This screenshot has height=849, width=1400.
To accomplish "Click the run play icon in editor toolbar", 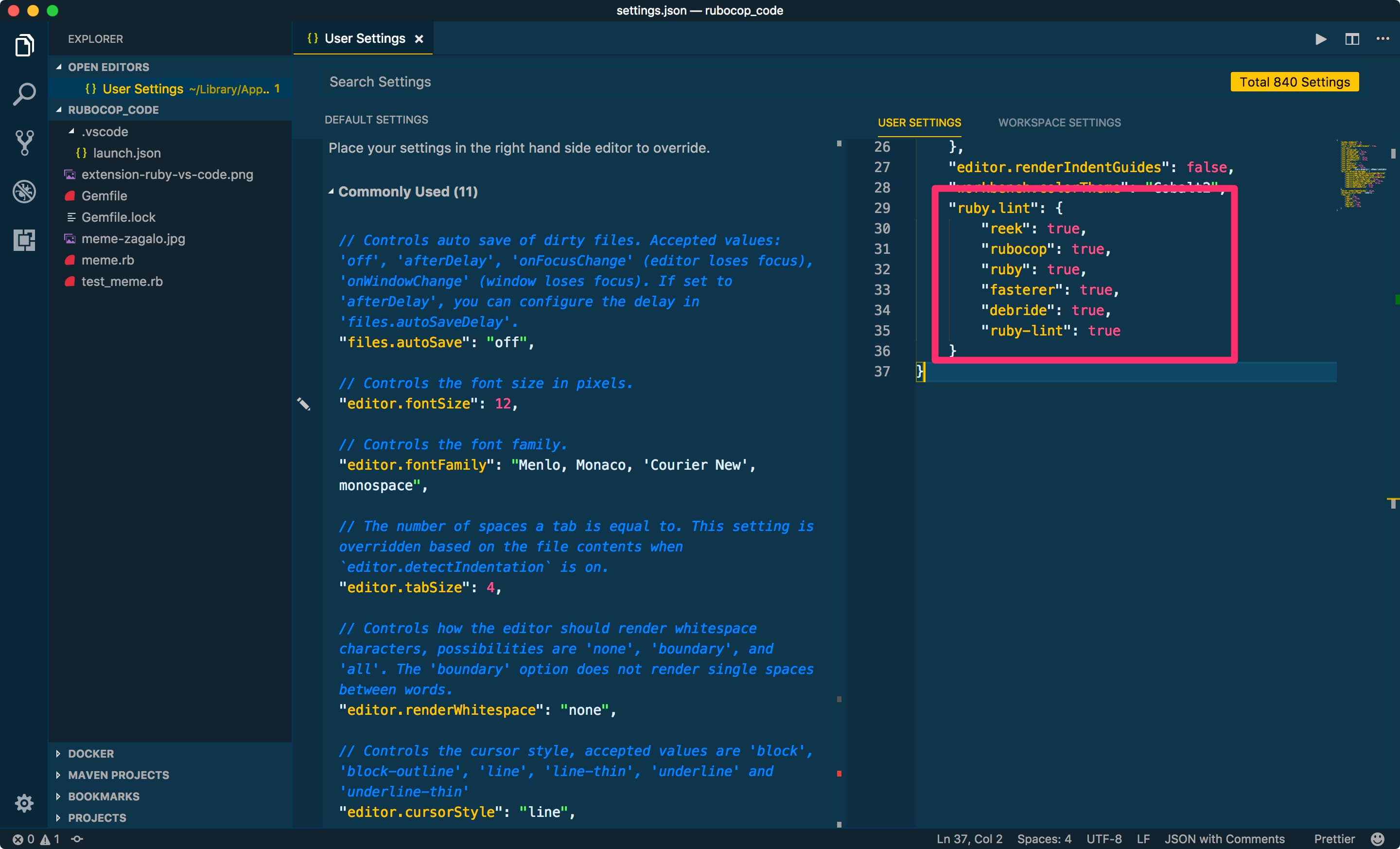I will tap(1320, 38).
